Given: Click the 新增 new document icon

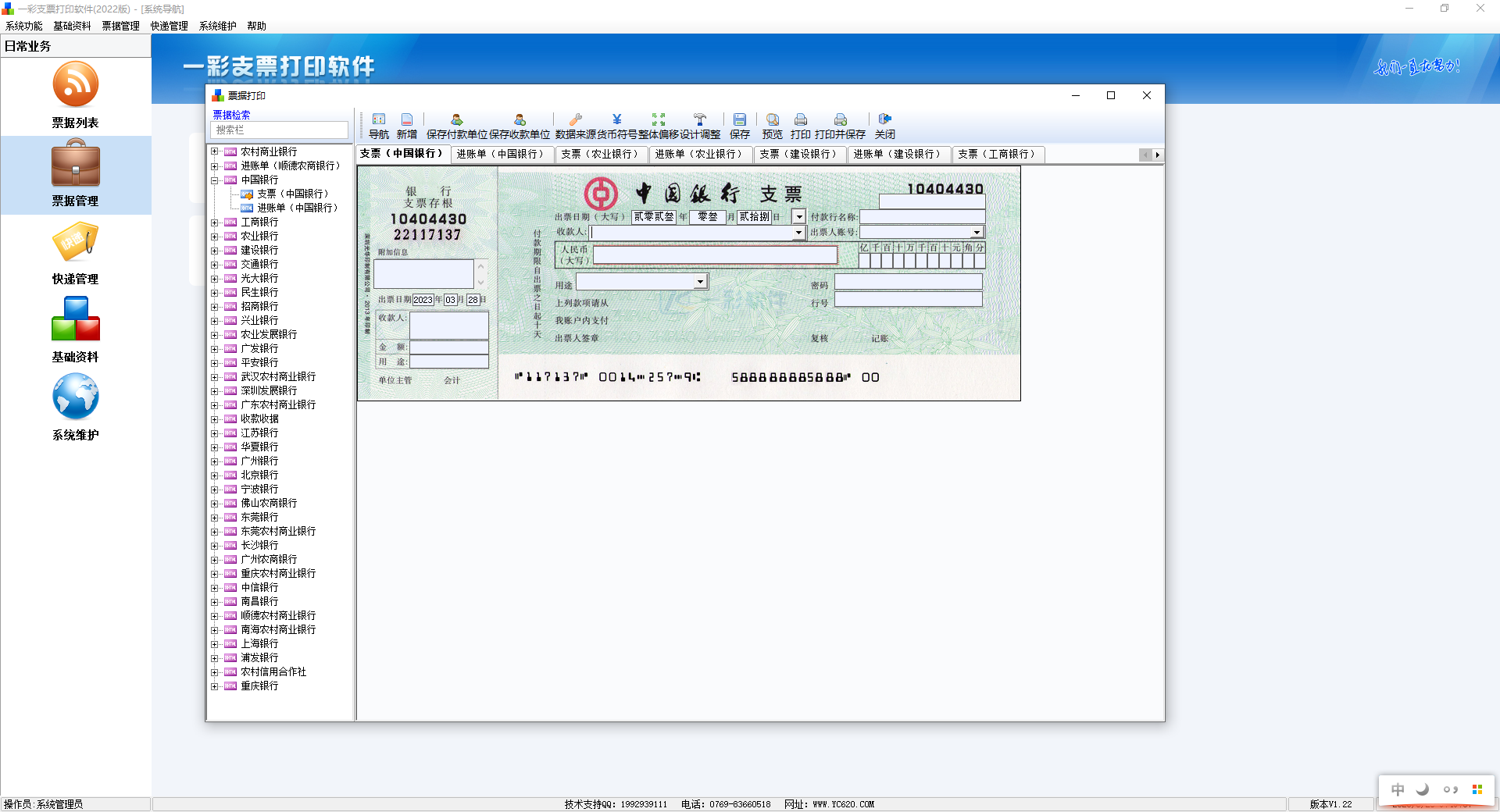Looking at the screenshot, I should point(407,119).
